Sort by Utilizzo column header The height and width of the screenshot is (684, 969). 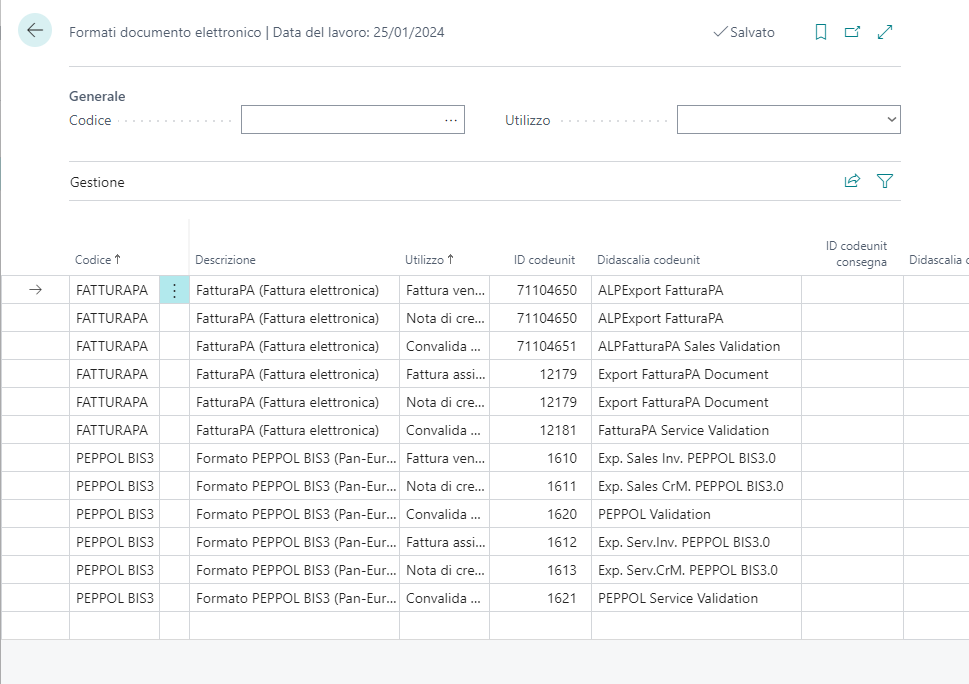(429, 260)
